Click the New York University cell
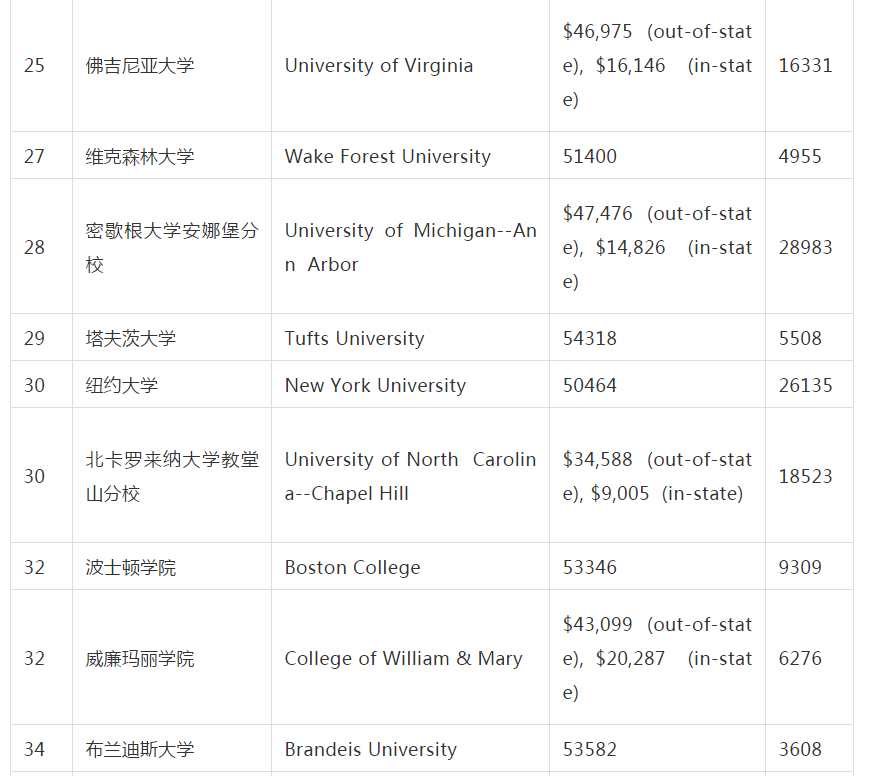 point(375,385)
